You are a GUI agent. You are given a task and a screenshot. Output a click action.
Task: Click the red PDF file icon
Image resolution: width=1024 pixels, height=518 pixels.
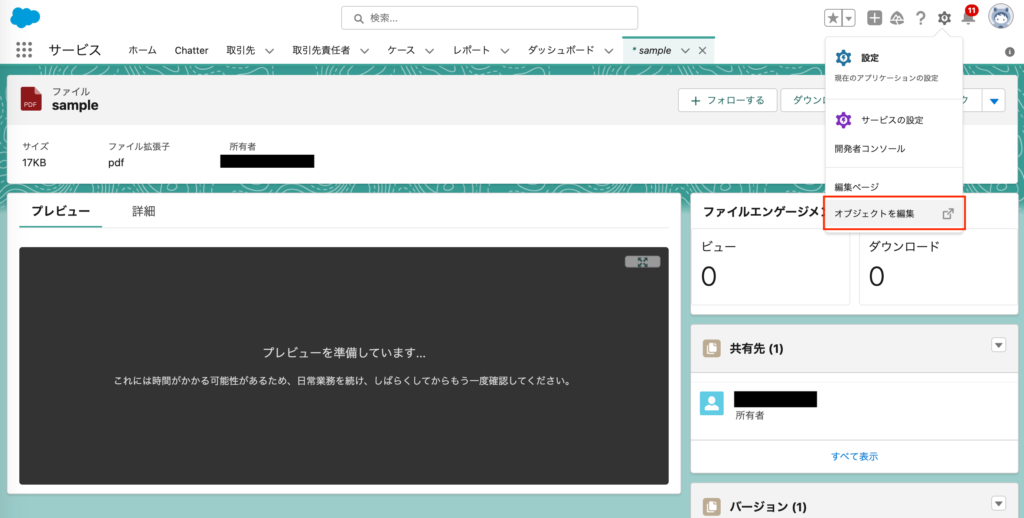pos(31,99)
